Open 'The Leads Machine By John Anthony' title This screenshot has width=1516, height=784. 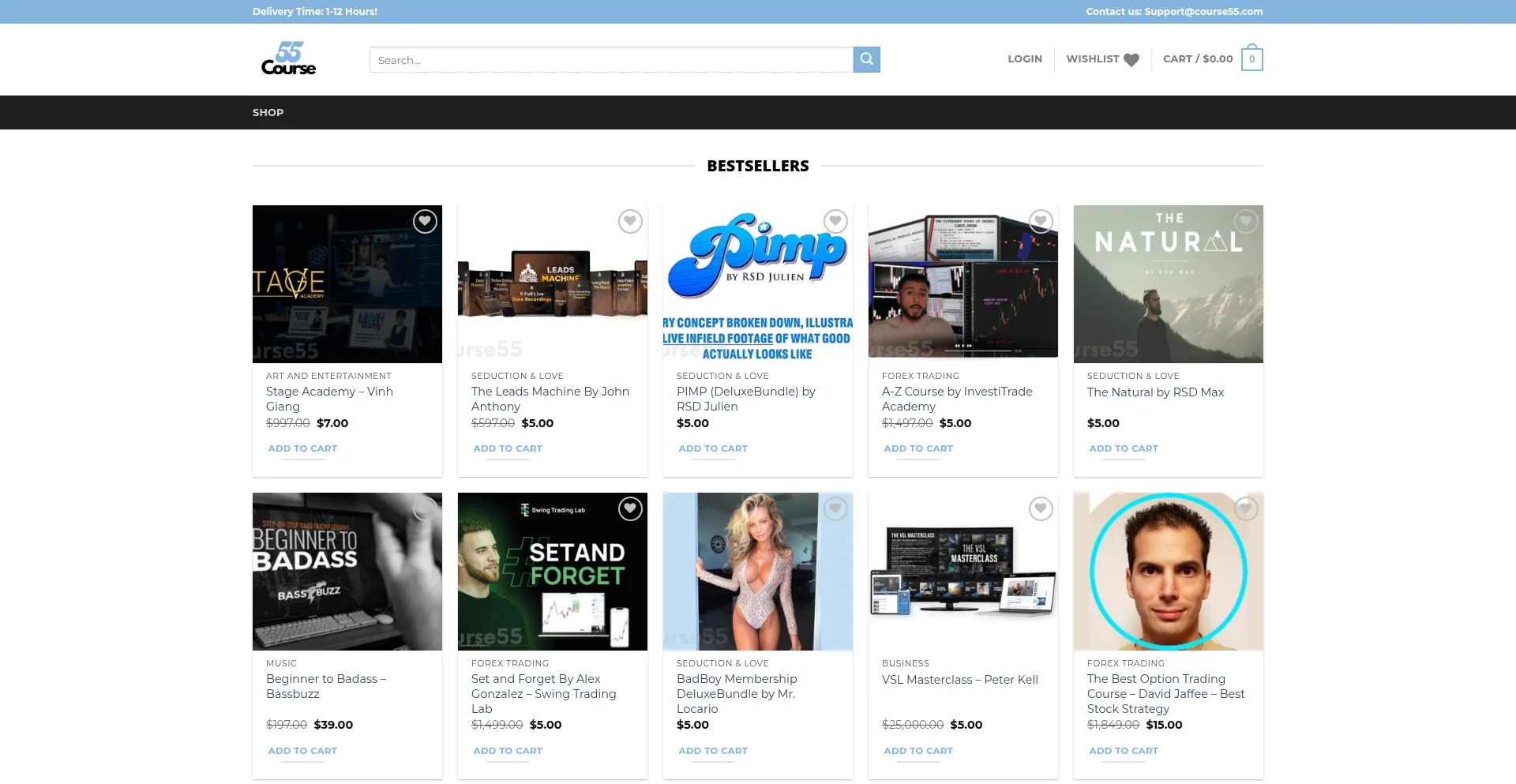coord(550,399)
